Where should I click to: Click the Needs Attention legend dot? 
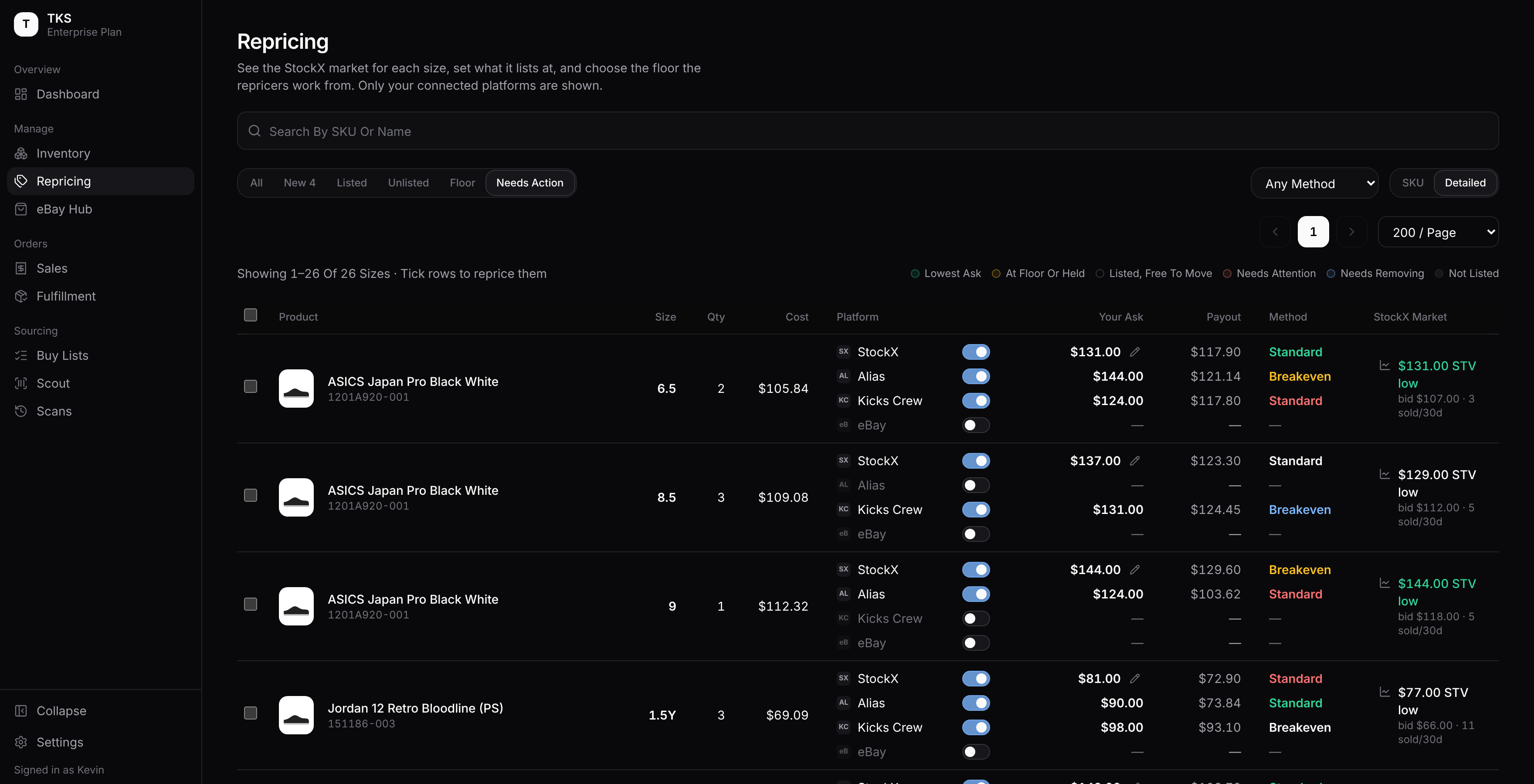(x=1227, y=274)
